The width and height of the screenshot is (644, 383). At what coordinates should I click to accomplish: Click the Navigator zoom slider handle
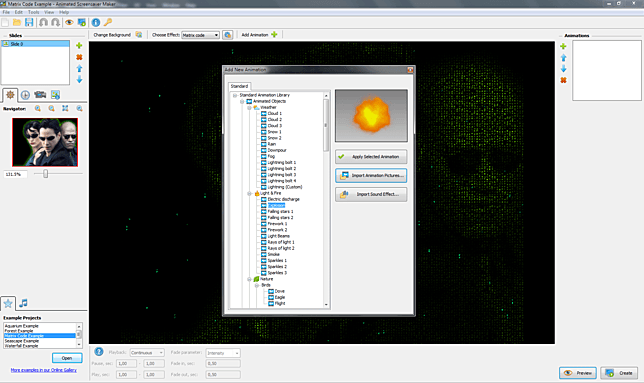(46, 174)
